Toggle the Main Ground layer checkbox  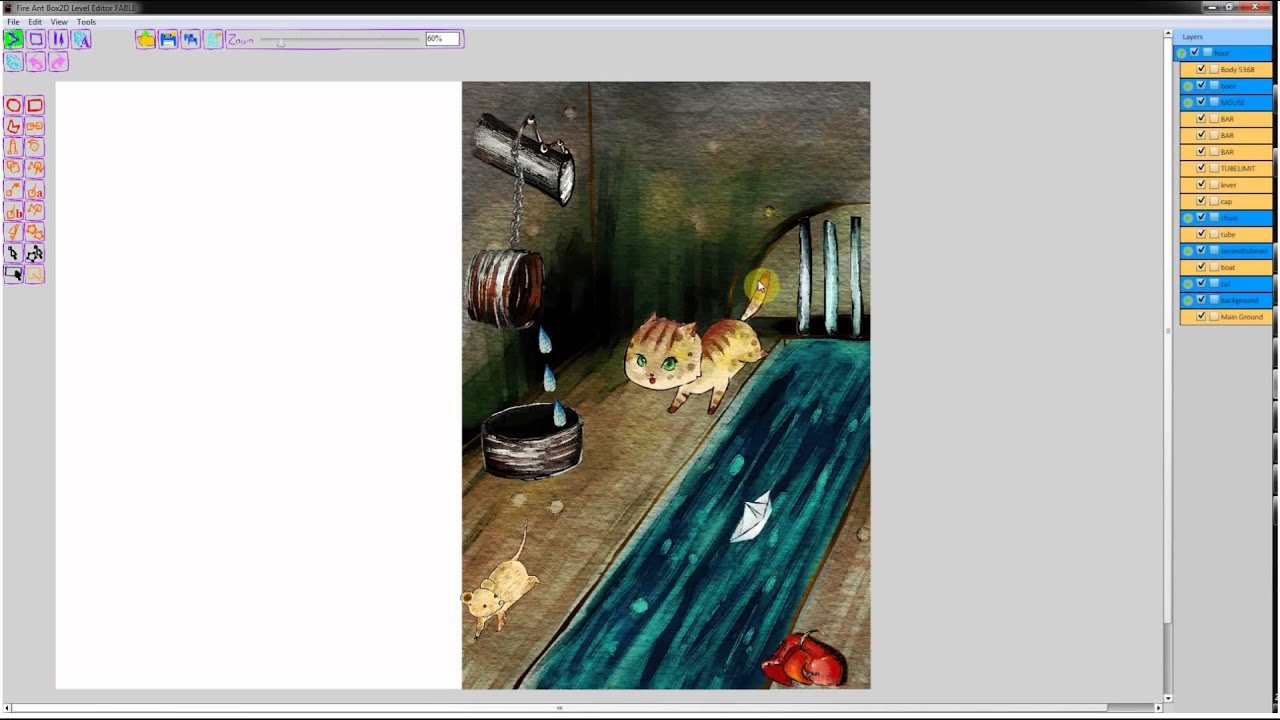click(x=1201, y=316)
